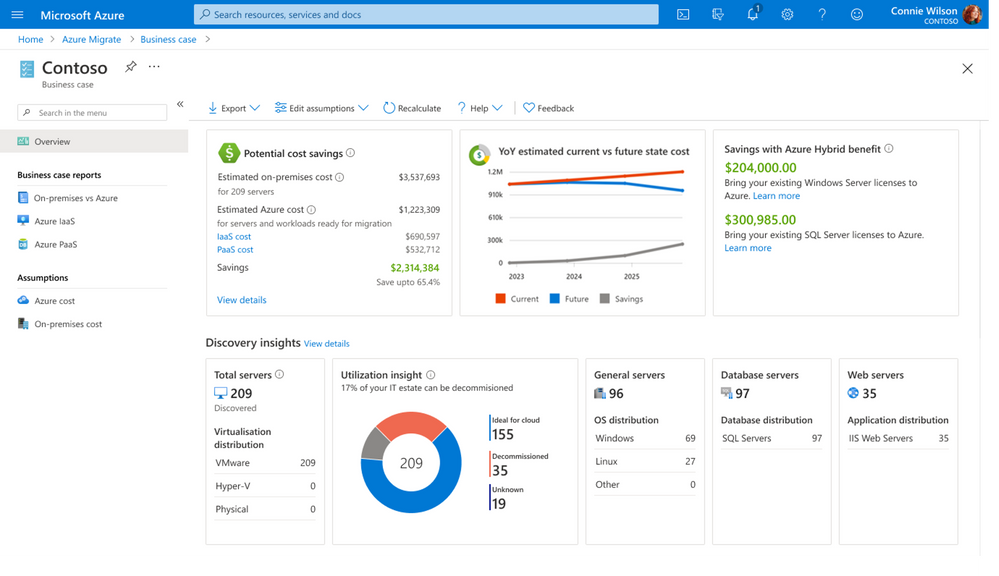Viewport: 999px width, 576px height.
Task: Click the Web servers globe icon
Action: pos(853,392)
